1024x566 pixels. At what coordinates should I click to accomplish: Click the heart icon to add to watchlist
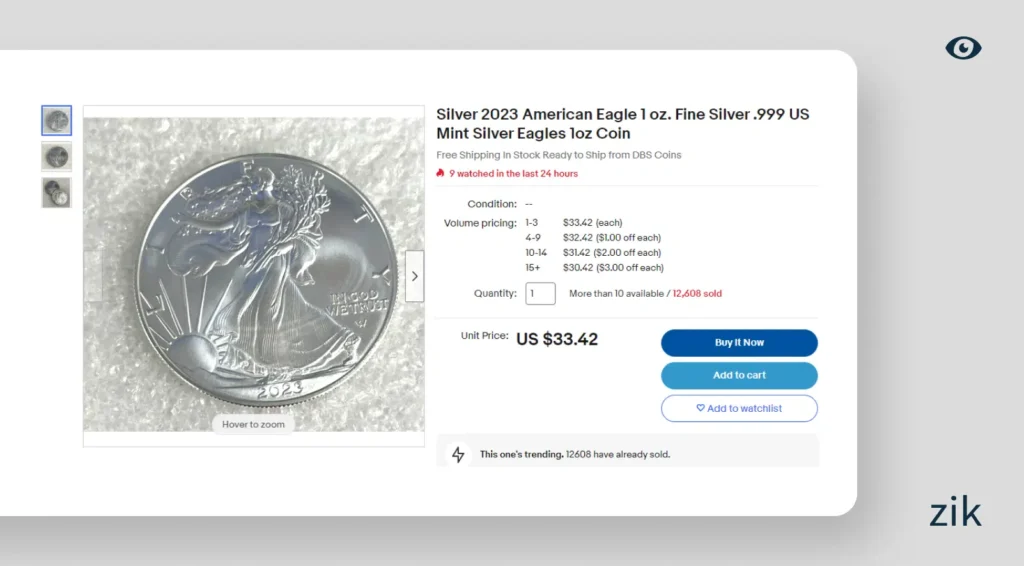[700, 408]
